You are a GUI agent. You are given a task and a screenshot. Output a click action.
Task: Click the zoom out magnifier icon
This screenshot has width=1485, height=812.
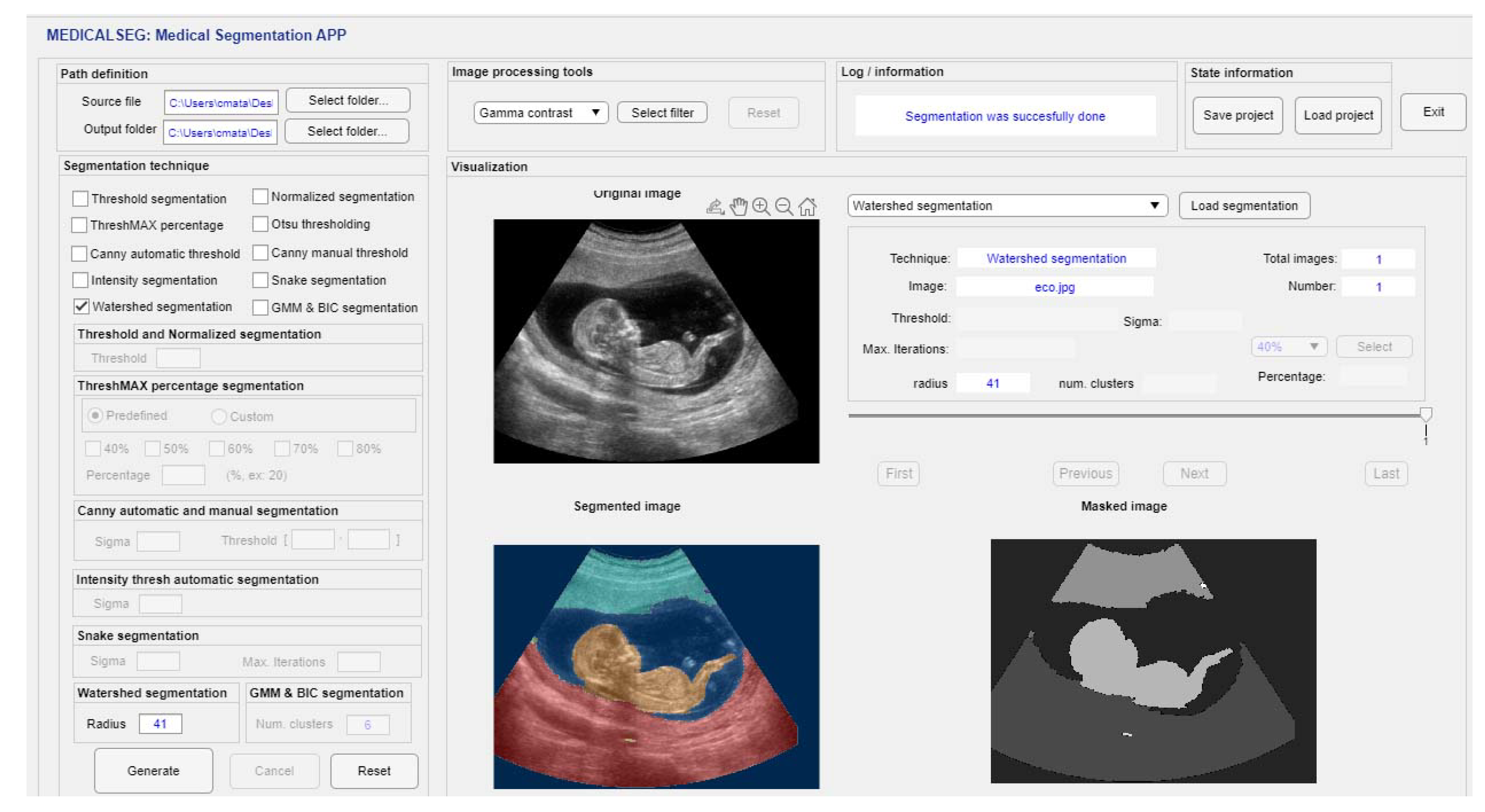784,206
